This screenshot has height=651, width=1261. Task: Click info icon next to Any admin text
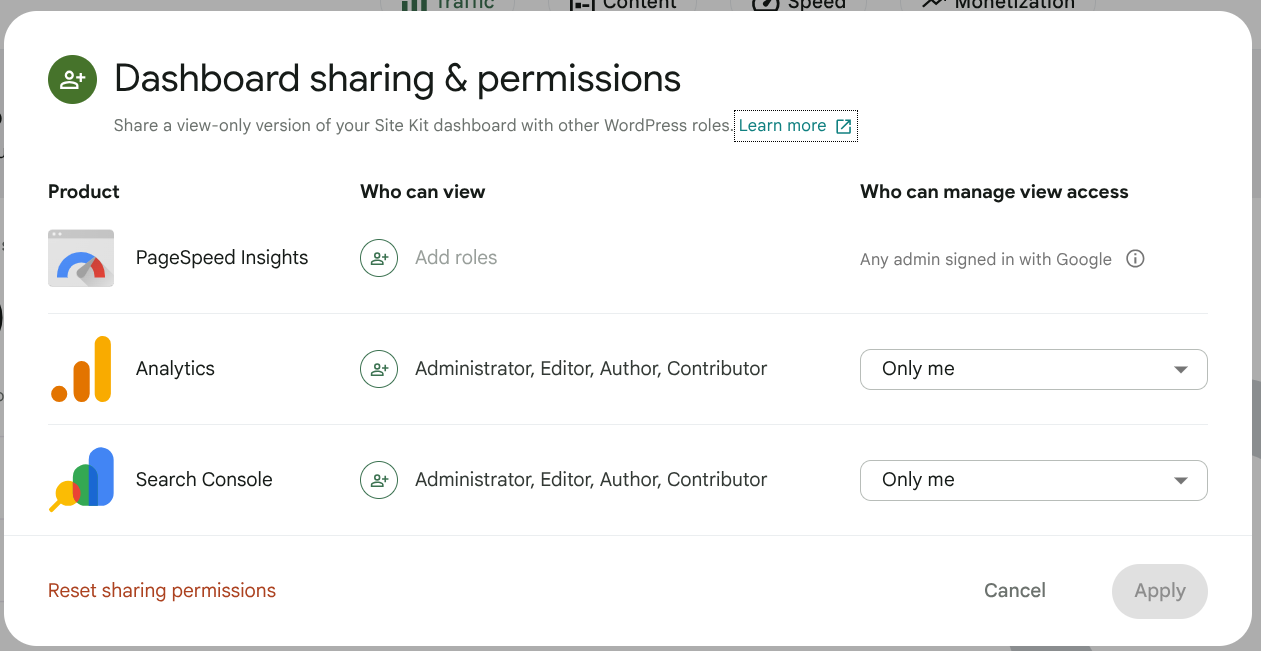coord(1135,259)
